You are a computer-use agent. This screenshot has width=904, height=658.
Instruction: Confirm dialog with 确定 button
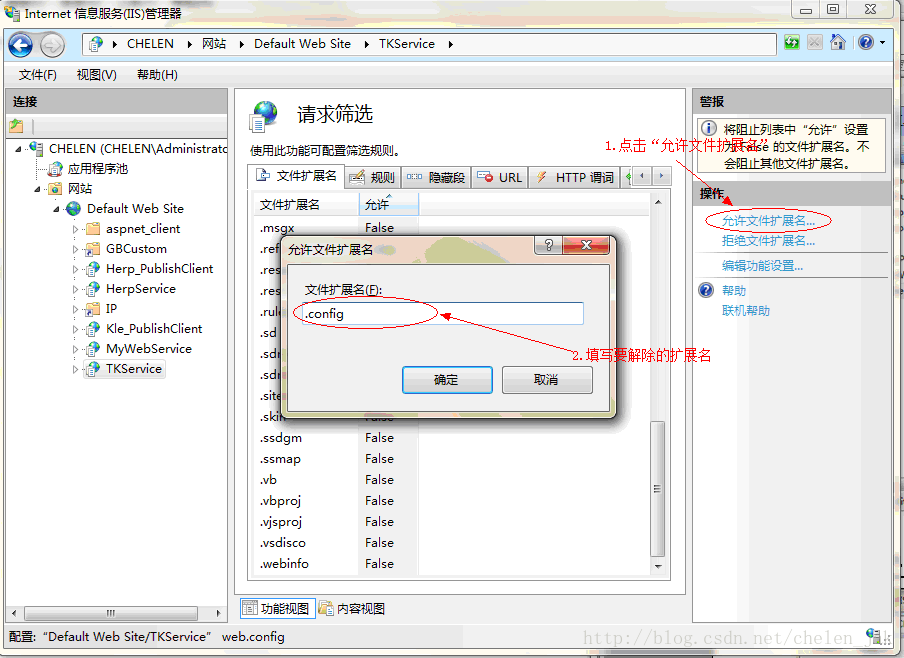tap(447, 380)
